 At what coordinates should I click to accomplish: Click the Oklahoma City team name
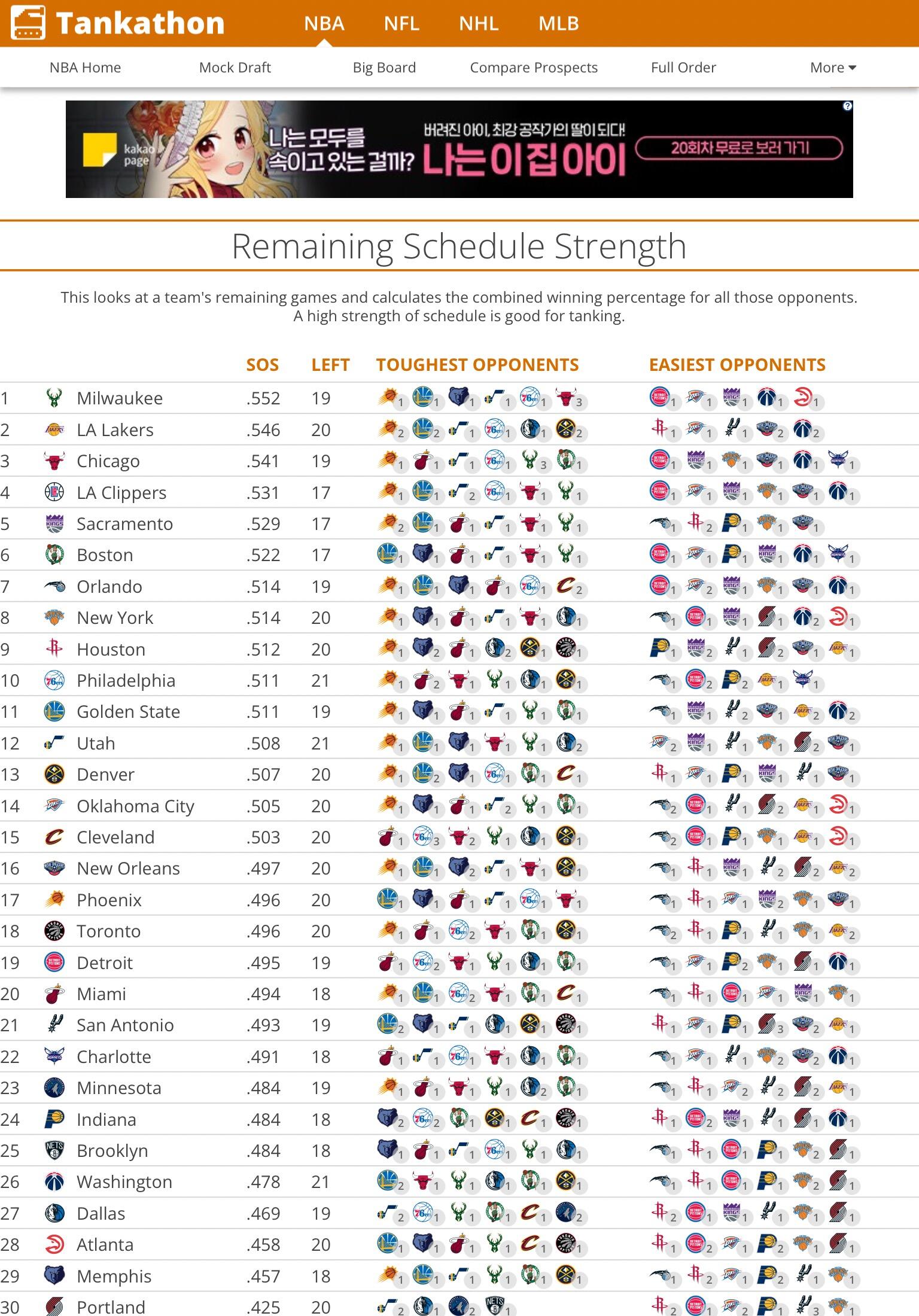(x=135, y=806)
